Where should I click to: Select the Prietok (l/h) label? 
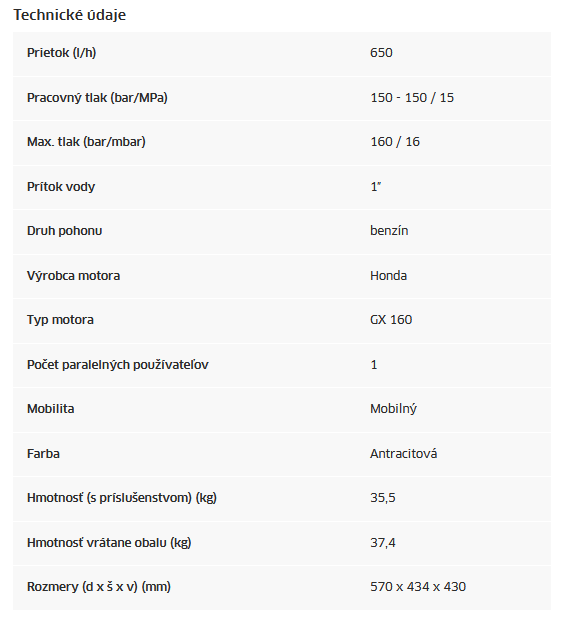pyautogui.click(x=61, y=53)
